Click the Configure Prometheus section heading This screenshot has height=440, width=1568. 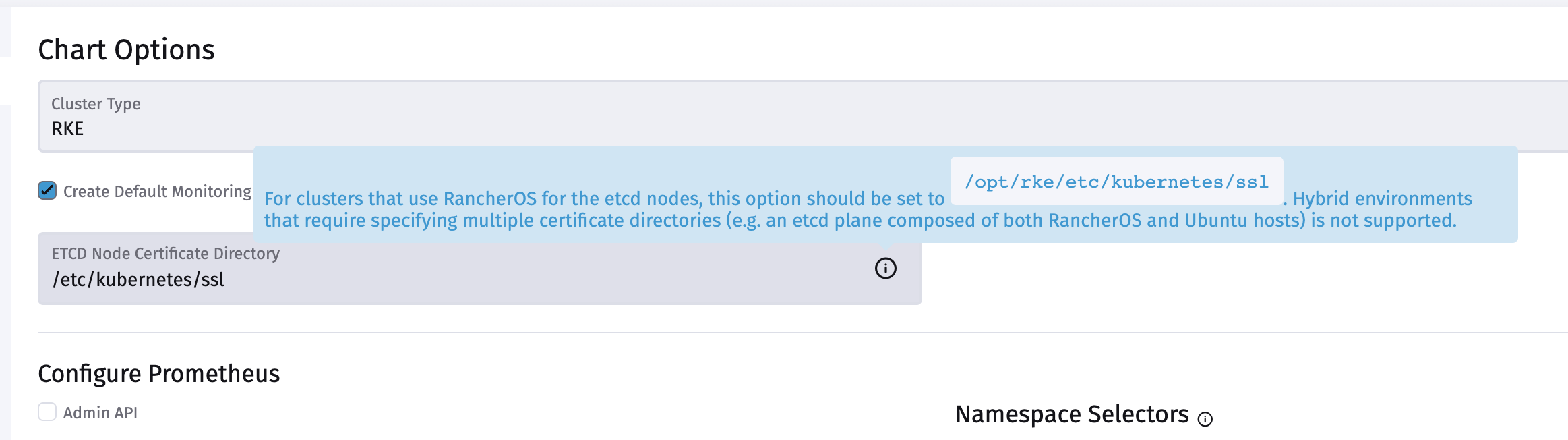point(158,373)
